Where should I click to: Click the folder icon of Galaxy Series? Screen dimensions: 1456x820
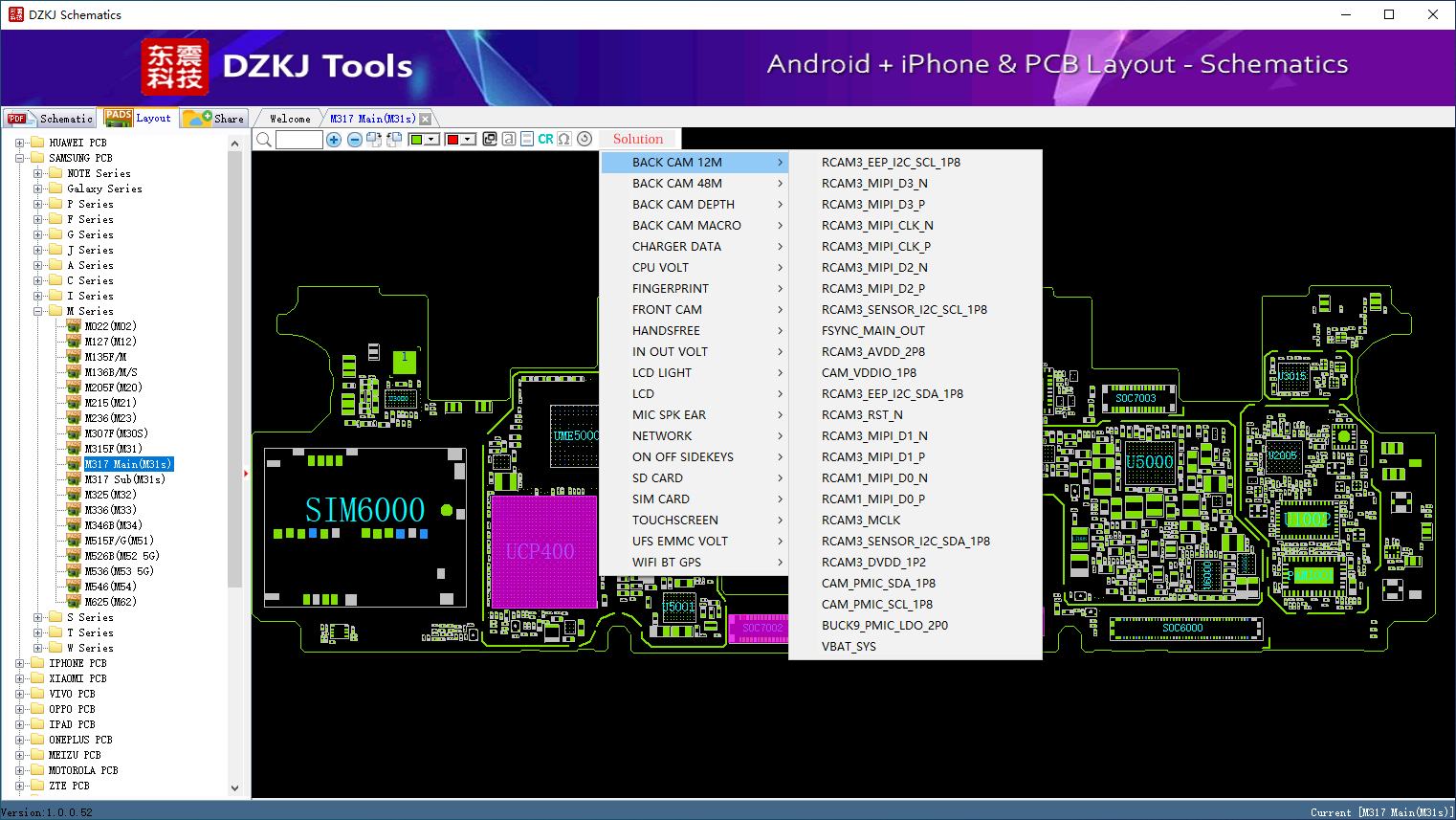click(55, 188)
